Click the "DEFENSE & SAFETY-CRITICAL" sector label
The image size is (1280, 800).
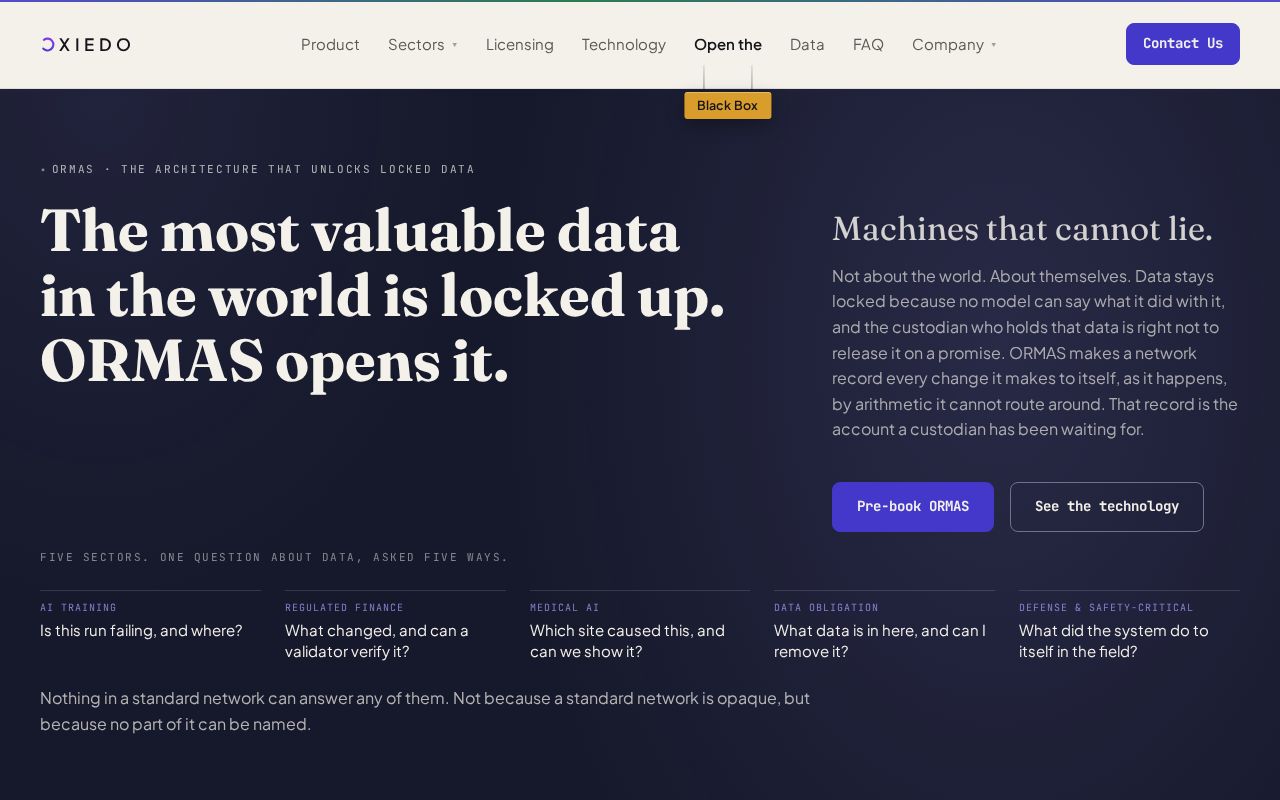(1106, 607)
